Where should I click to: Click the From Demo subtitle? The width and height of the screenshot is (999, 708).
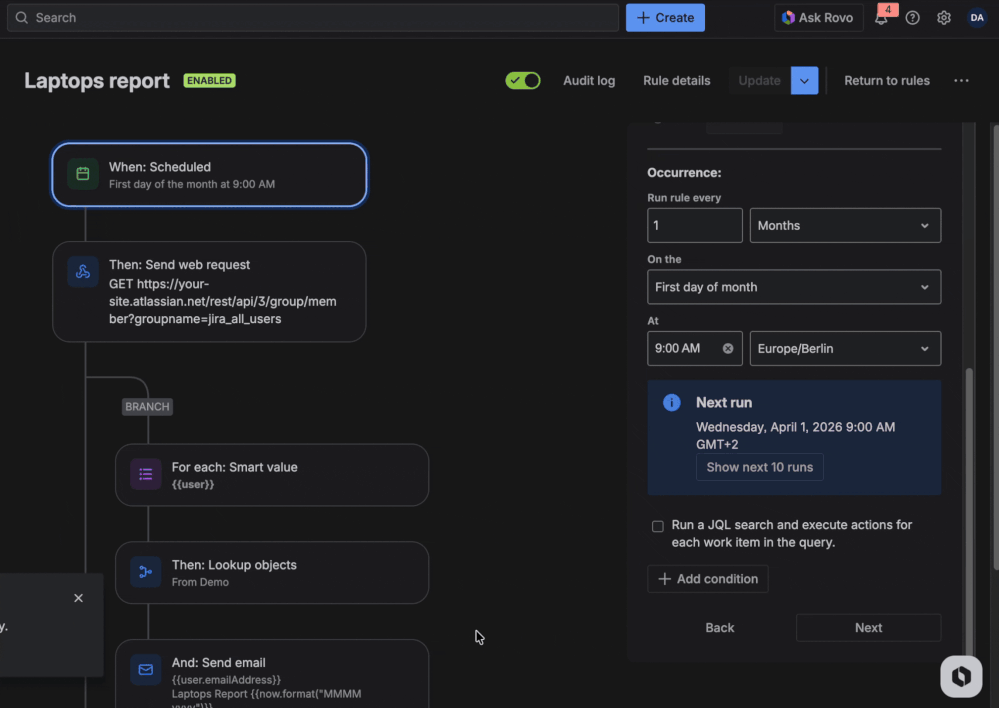[x=200, y=582]
